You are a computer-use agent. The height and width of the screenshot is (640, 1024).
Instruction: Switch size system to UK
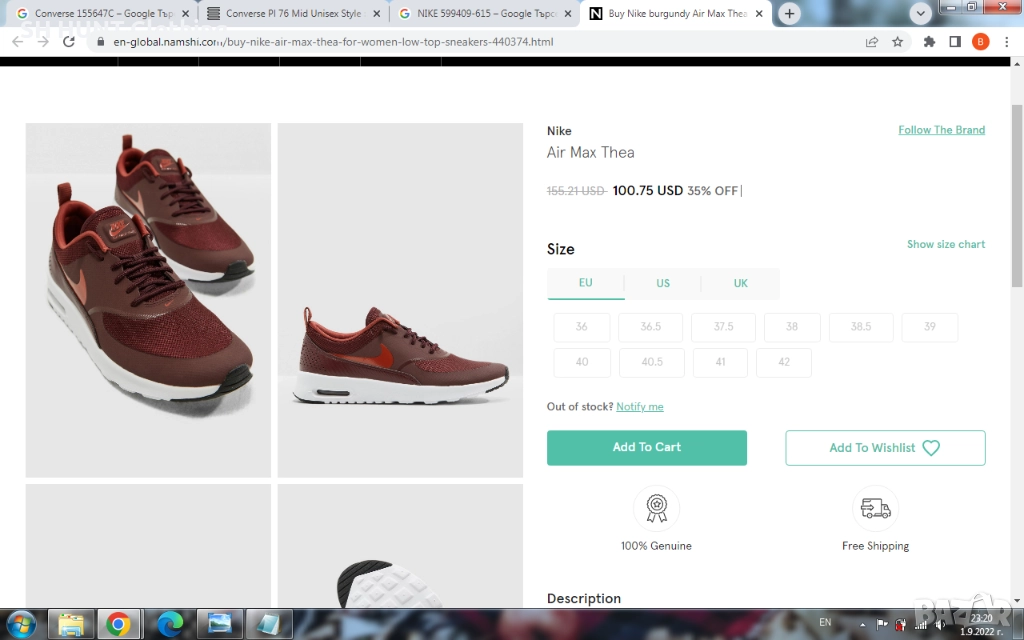[740, 283]
